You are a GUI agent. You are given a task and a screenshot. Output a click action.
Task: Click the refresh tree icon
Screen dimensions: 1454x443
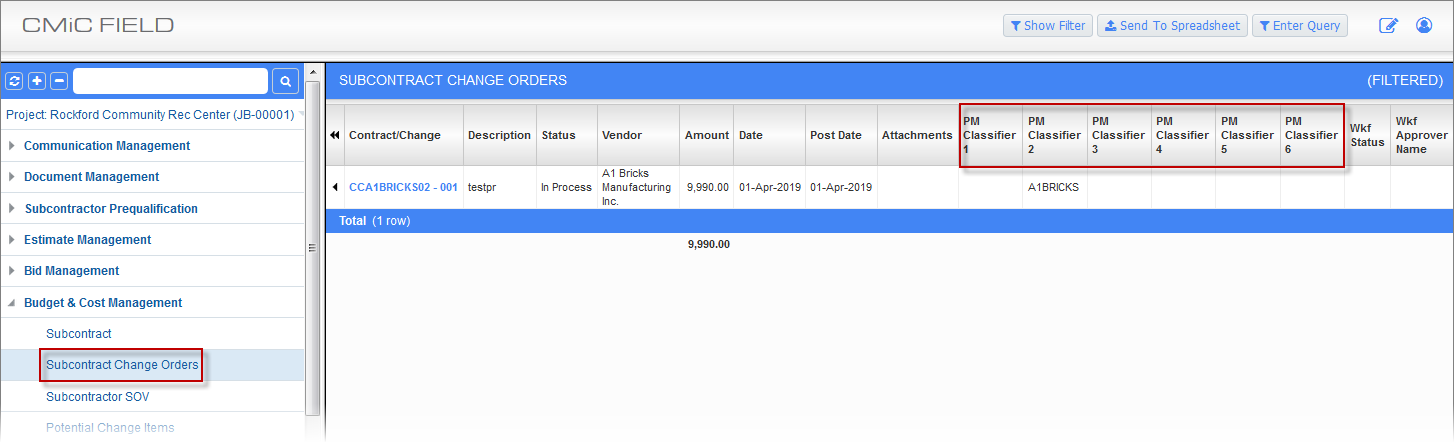14,81
